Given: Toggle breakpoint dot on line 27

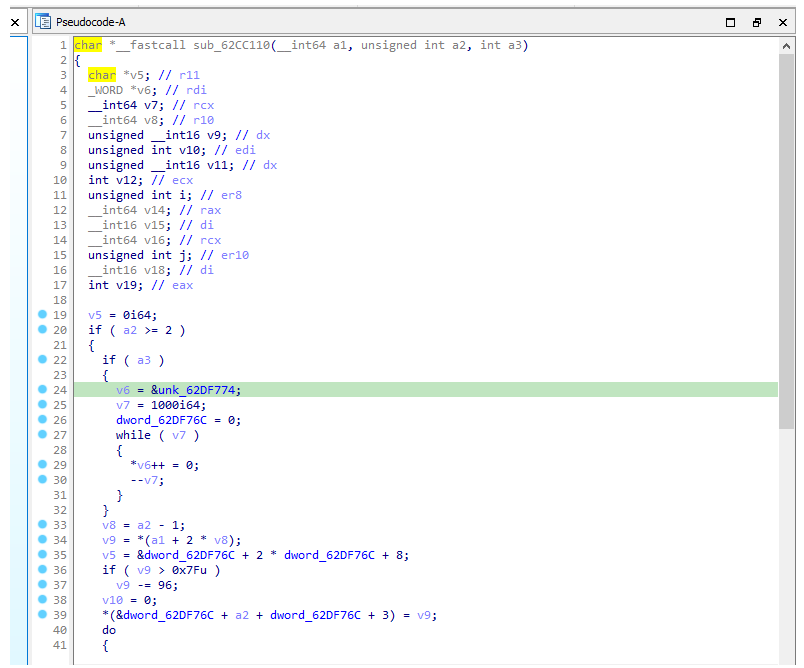Looking at the screenshot, I should point(43,434).
